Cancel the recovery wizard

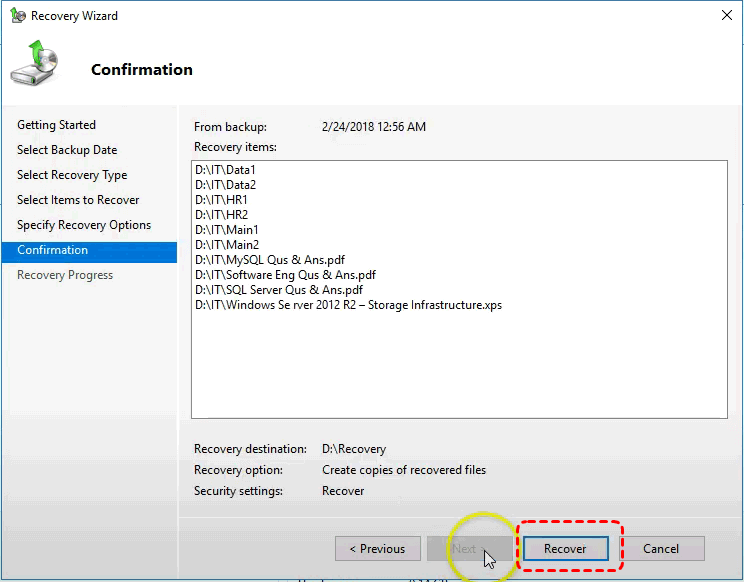pos(661,549)
